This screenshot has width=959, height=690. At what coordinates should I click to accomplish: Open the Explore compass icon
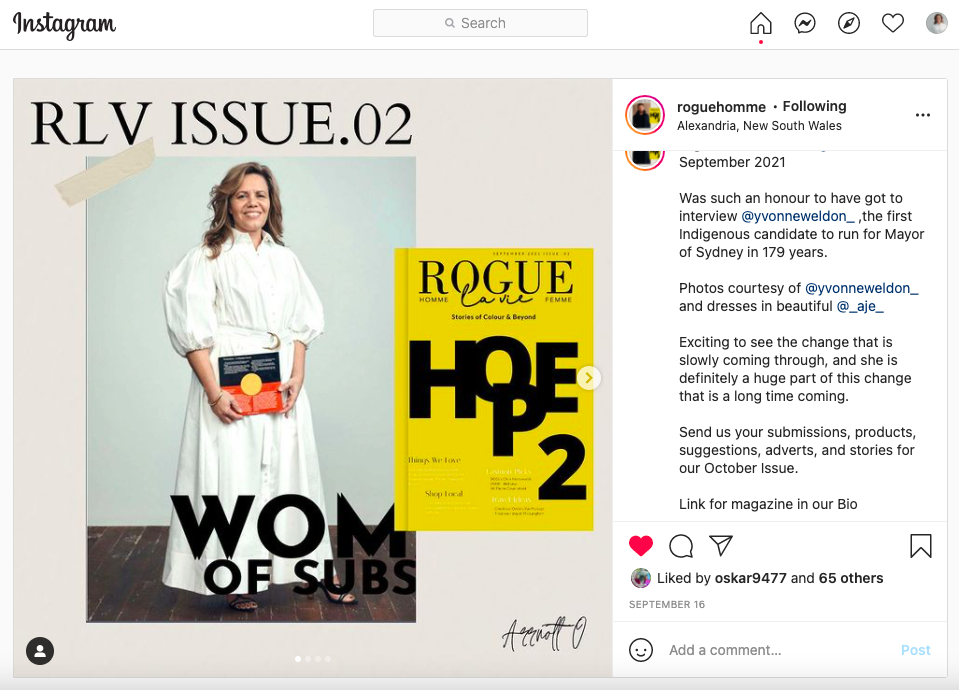[849, 24]
